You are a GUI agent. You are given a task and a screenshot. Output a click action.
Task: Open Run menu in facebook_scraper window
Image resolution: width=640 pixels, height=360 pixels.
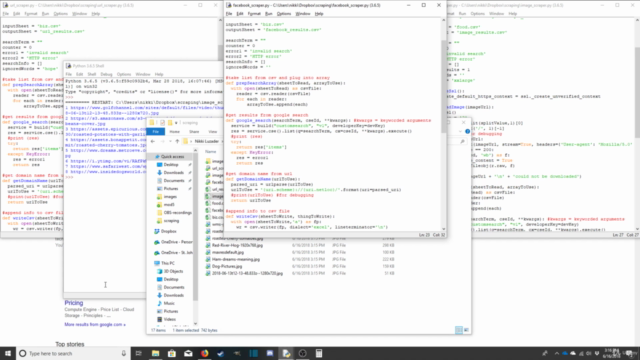tap(269, 14)
